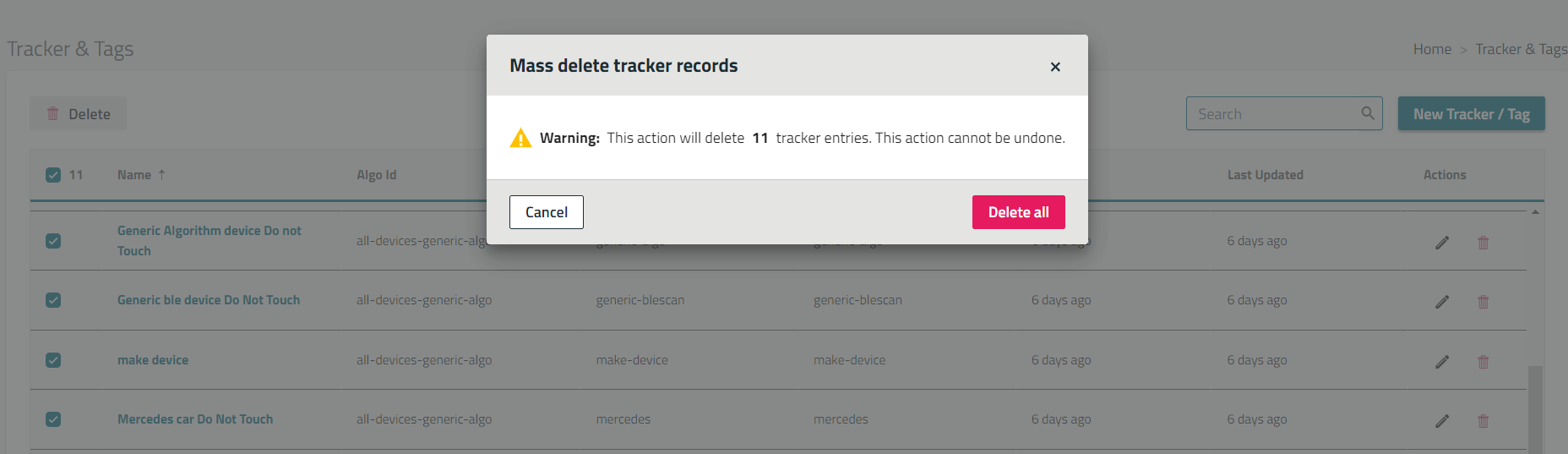Click the search magnifier icon

pos(1368,113)
